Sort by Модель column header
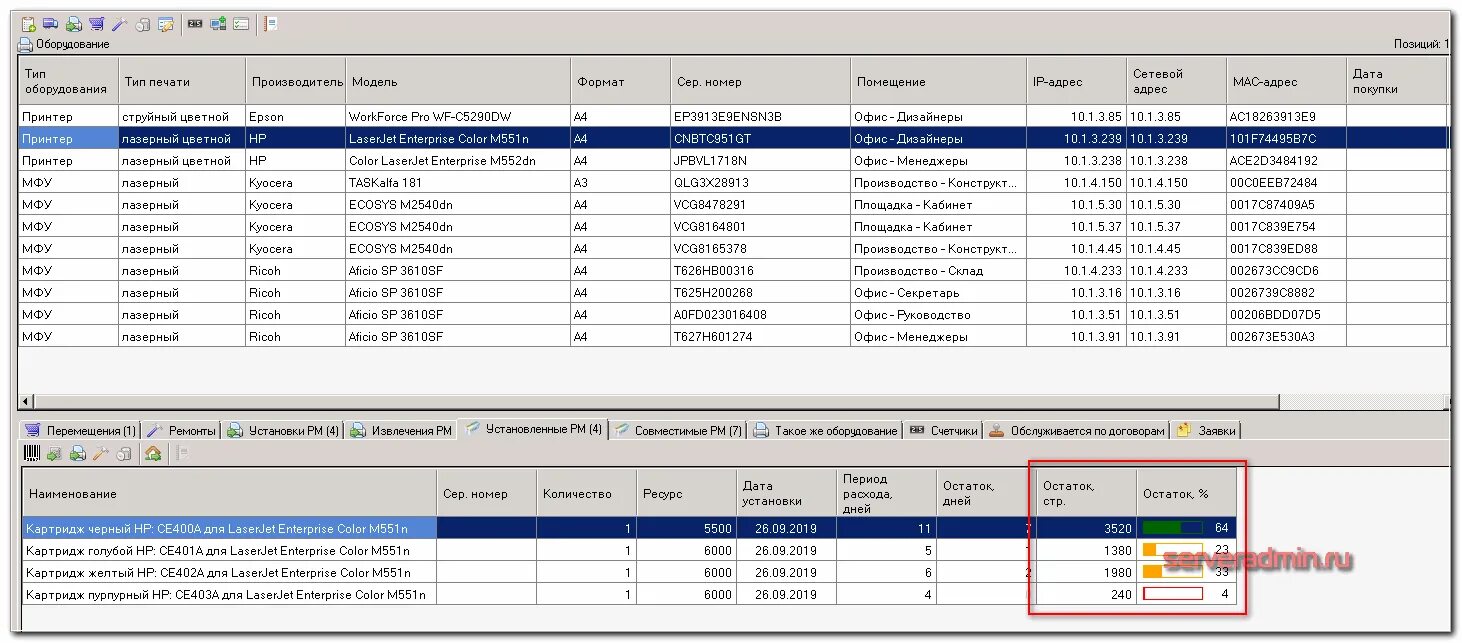Screen dimensions: 1462x643 [458, 81]
